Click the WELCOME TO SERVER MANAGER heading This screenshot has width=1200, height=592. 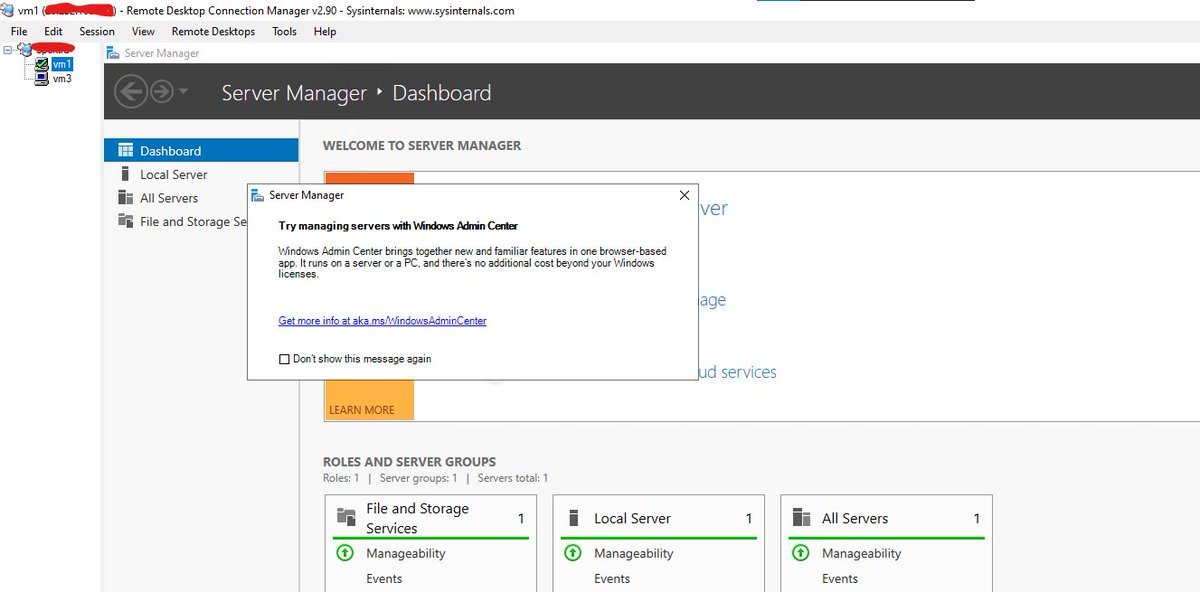[x=422, y=145]
